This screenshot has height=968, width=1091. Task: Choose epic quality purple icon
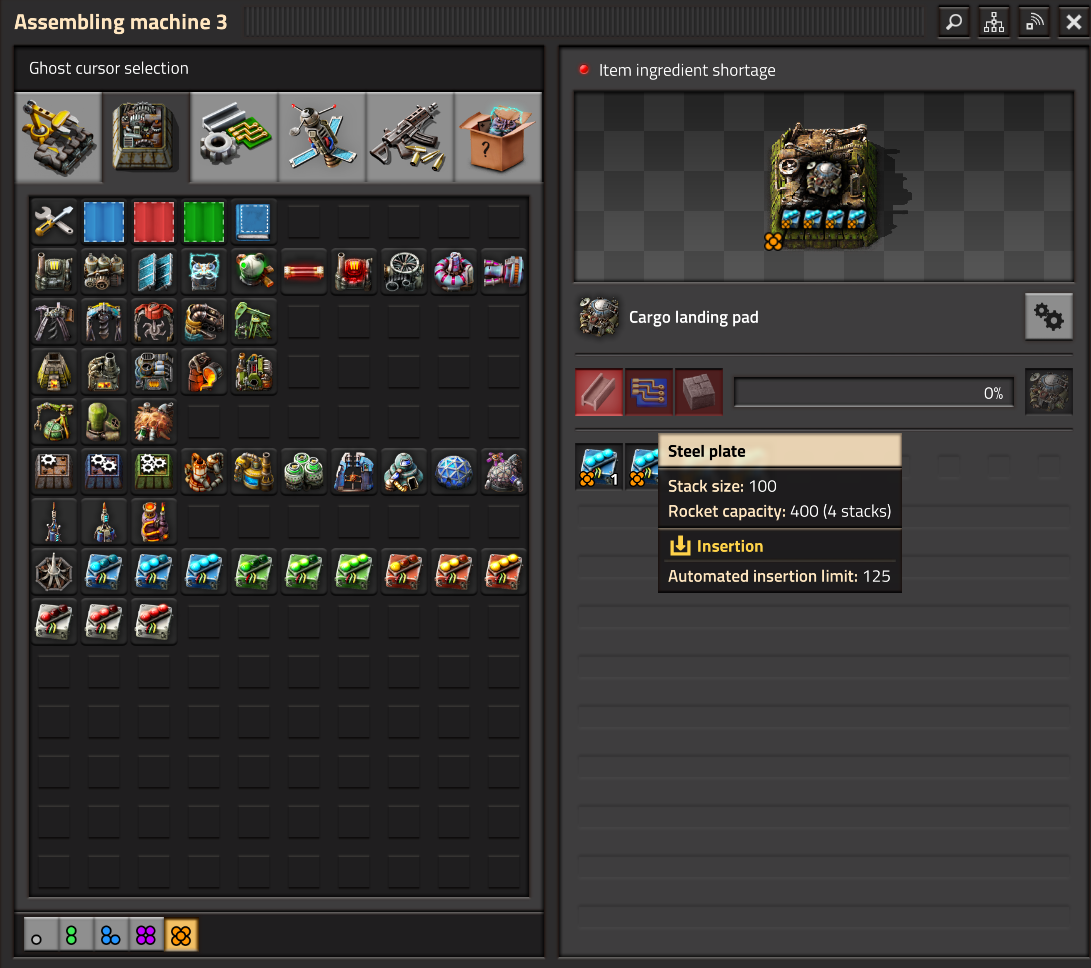coord(146,935)
